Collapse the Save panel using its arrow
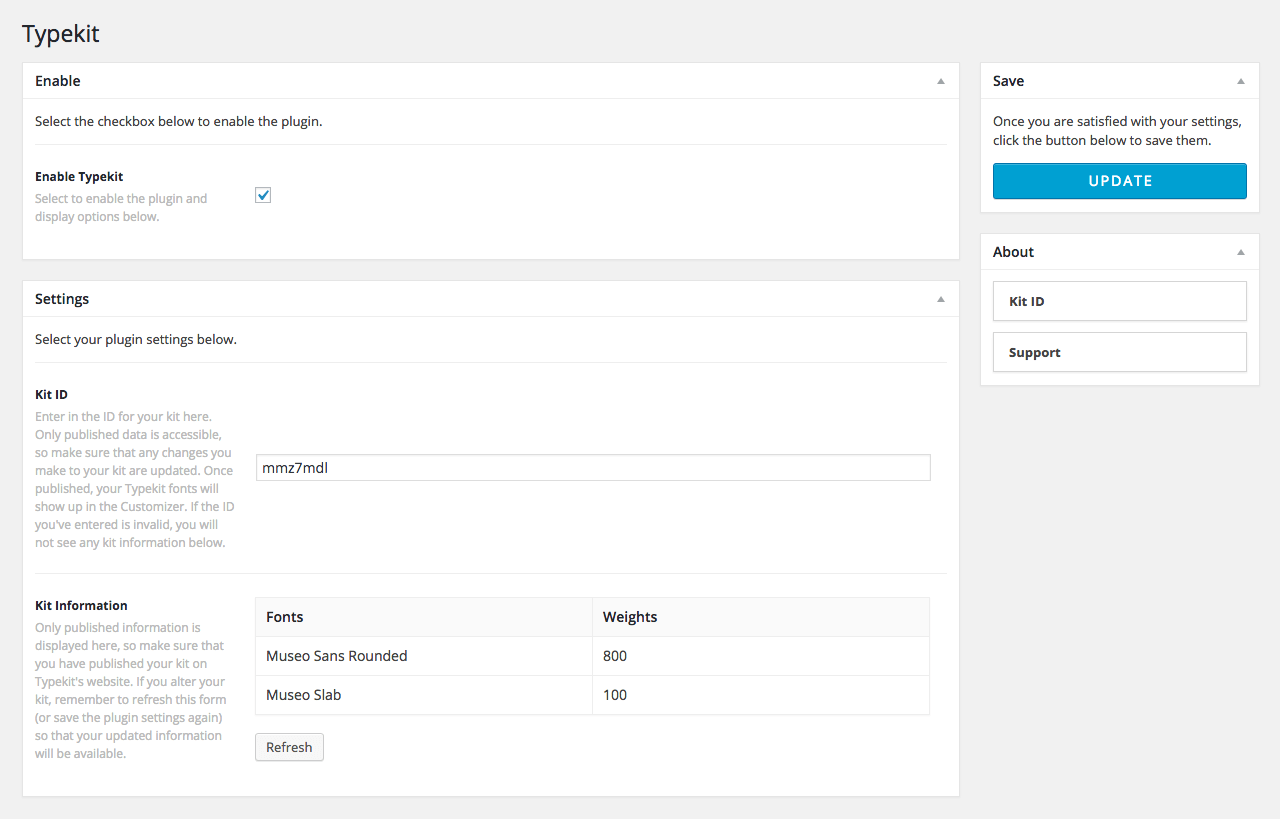This screenshot has height=819, width=1280. click(x=1240, y=81)
